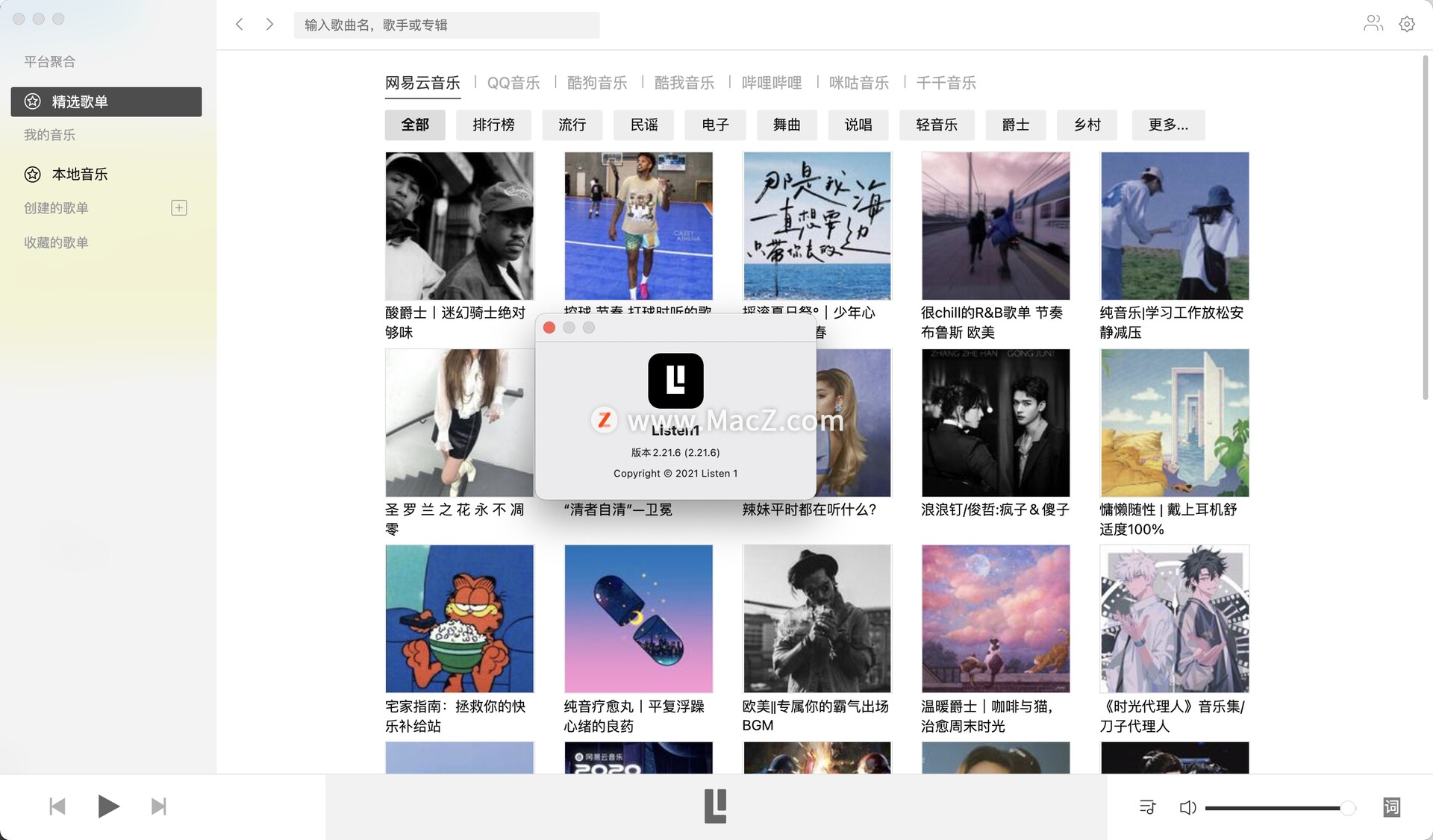
Task: Open 本地音乐 in the sidebar
Action: (x=80, y=175)
